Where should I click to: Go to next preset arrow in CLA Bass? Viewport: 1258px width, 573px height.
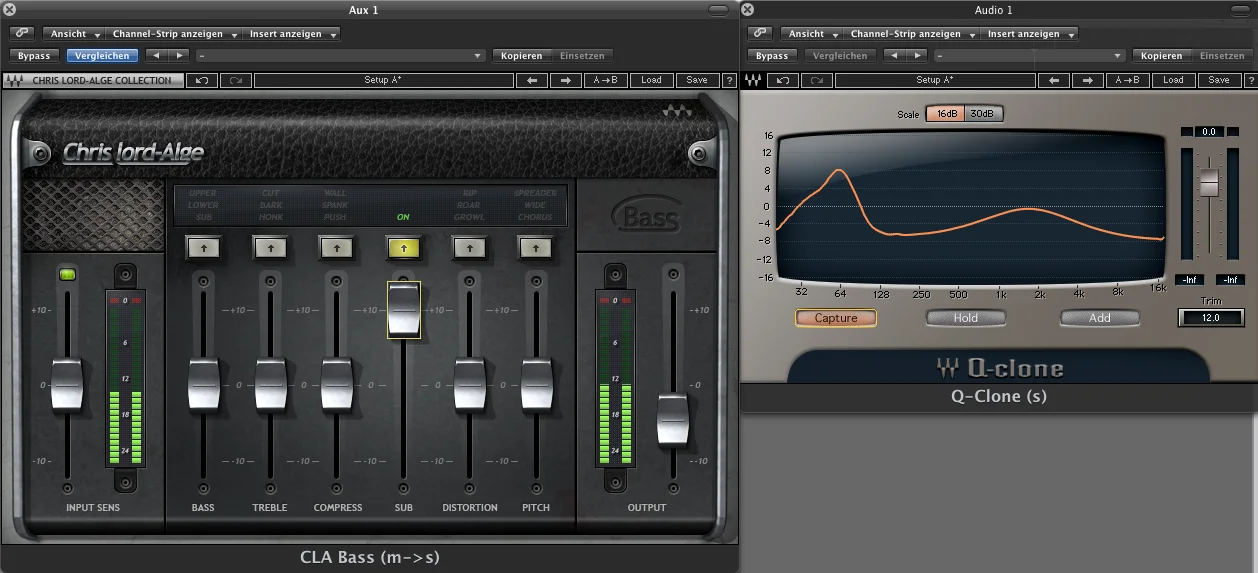(565, 80)
